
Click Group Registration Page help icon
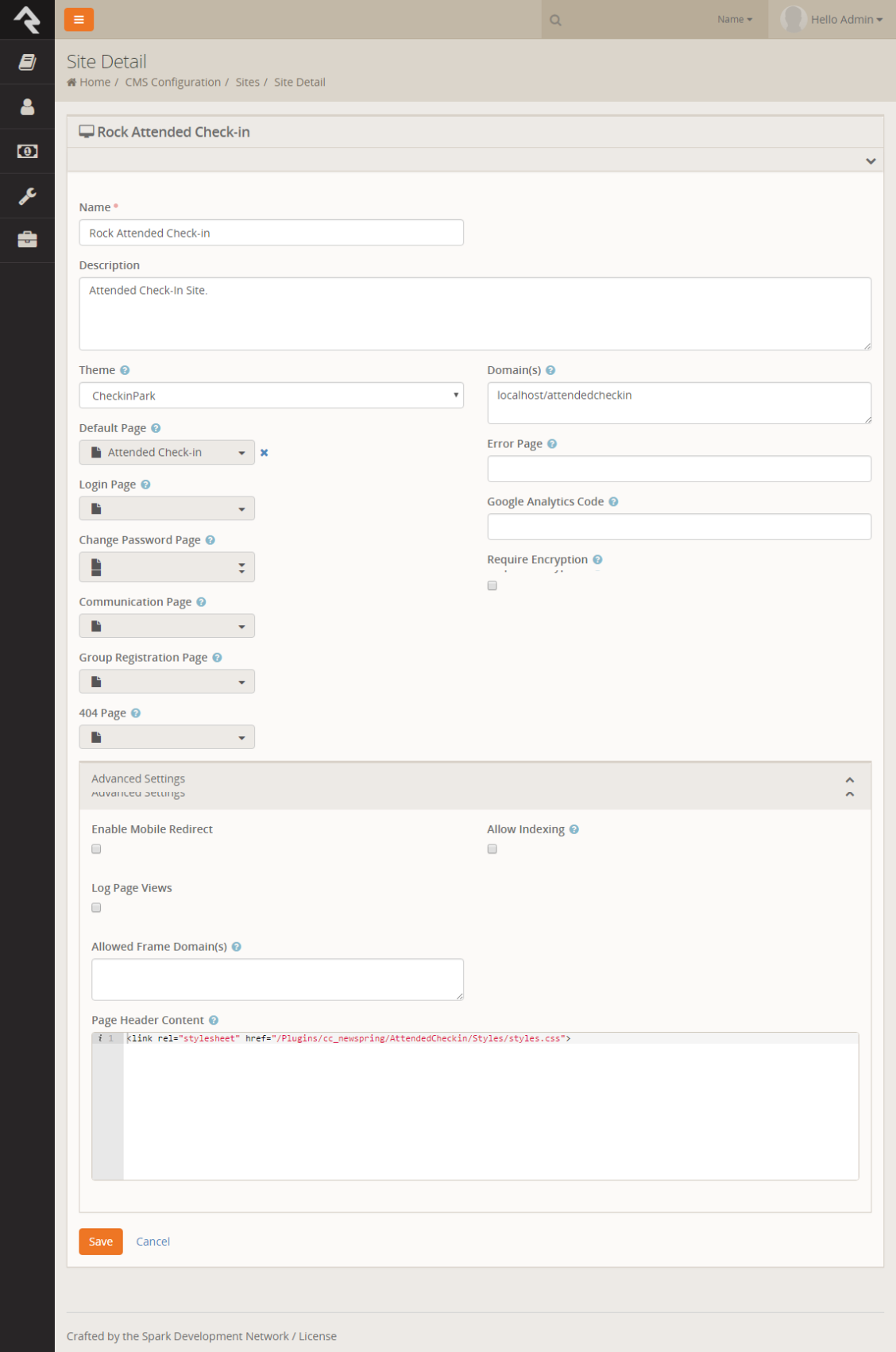[217, 658]
